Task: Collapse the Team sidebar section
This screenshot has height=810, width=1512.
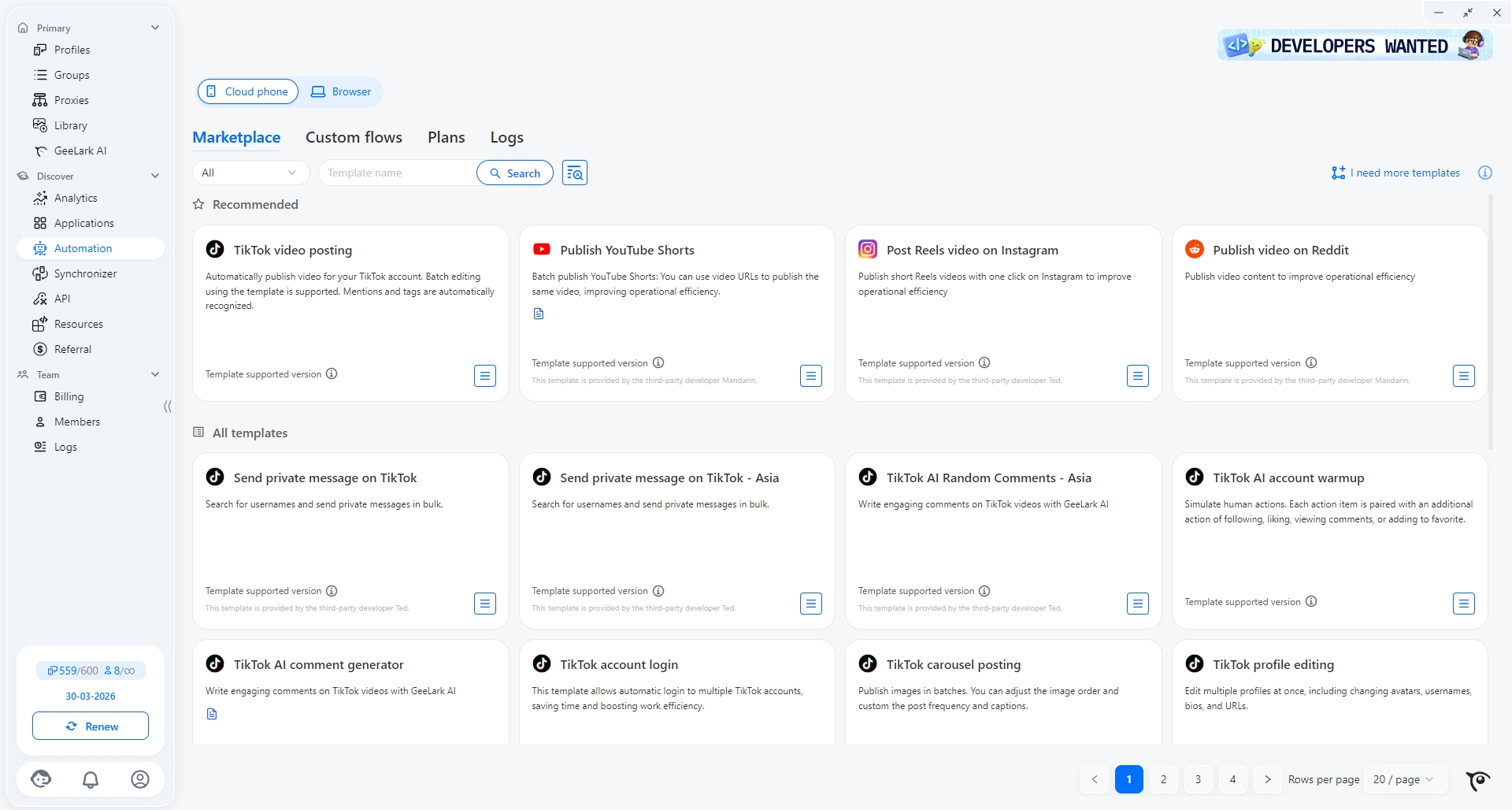Action: click(155, 374)
